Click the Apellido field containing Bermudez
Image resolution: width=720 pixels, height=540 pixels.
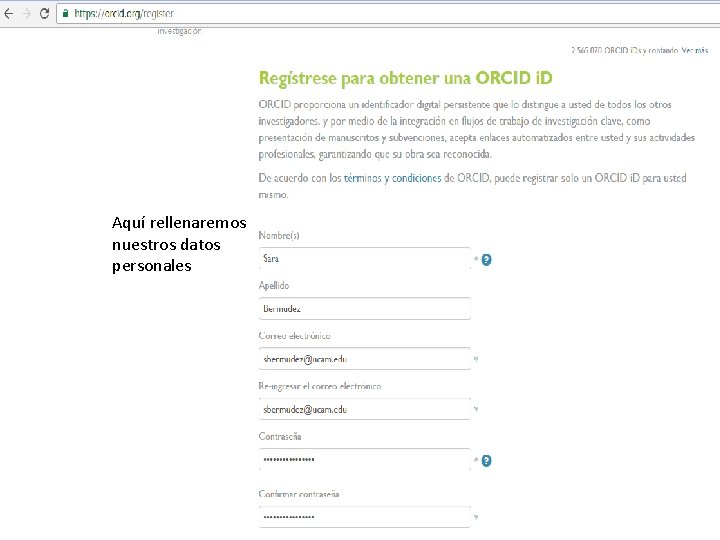(x=365, y=309)
